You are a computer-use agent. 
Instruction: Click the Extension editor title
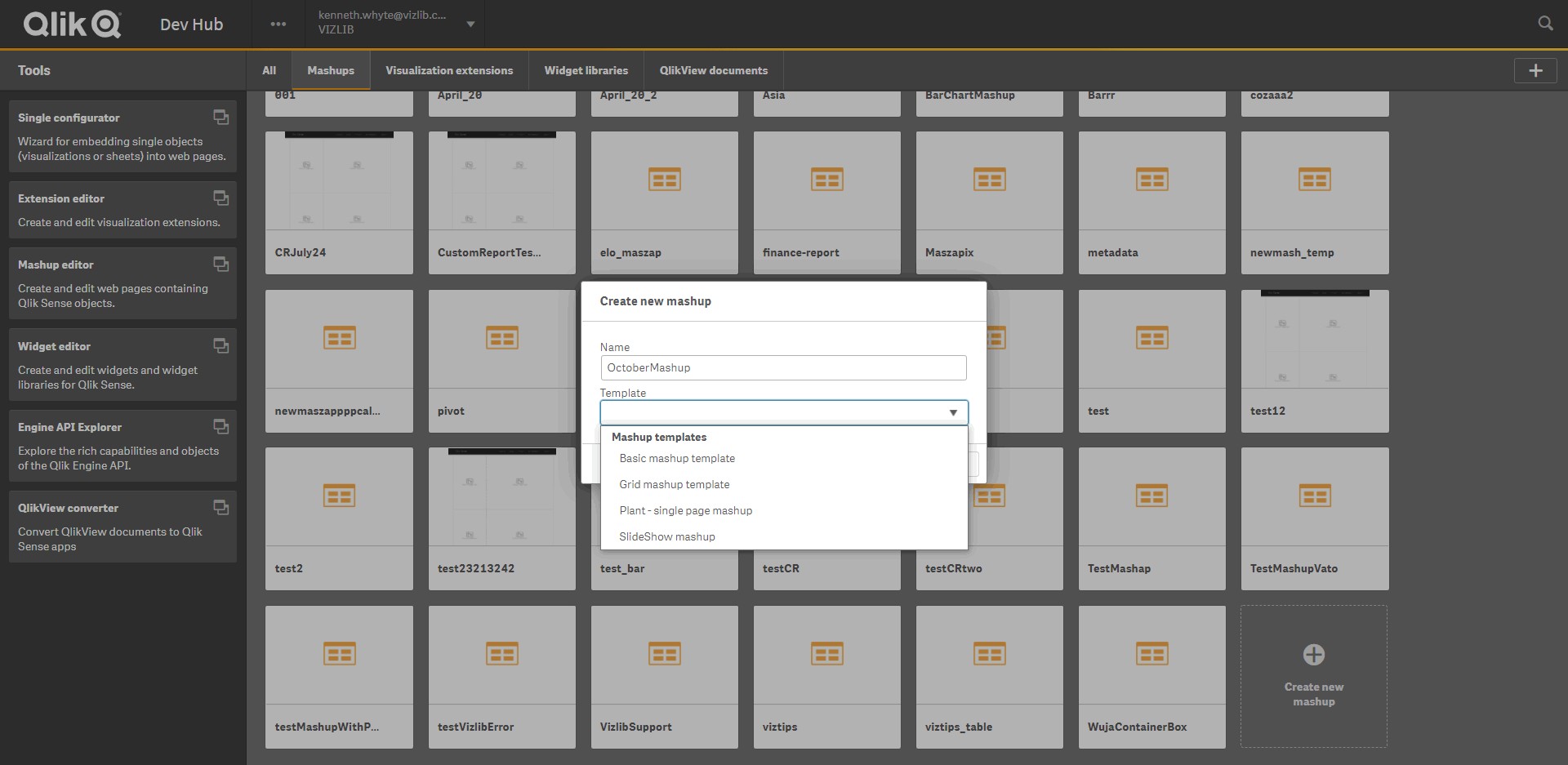click(61, 198)
